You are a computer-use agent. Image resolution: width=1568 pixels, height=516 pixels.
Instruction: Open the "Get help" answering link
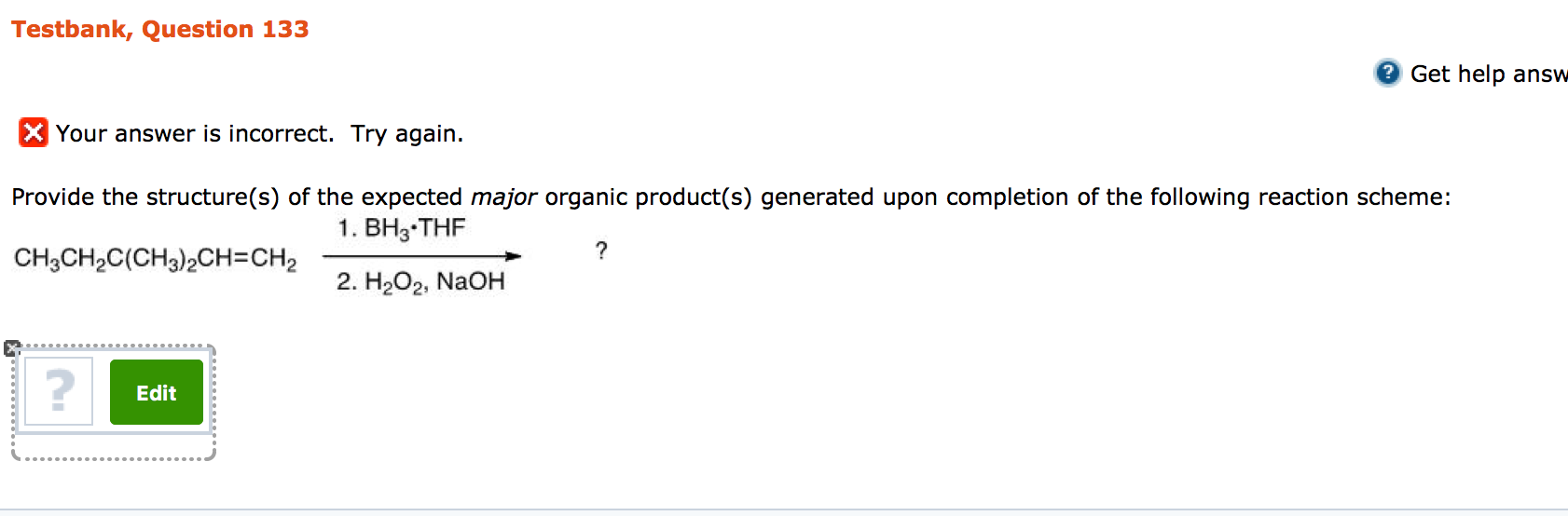1488,74
